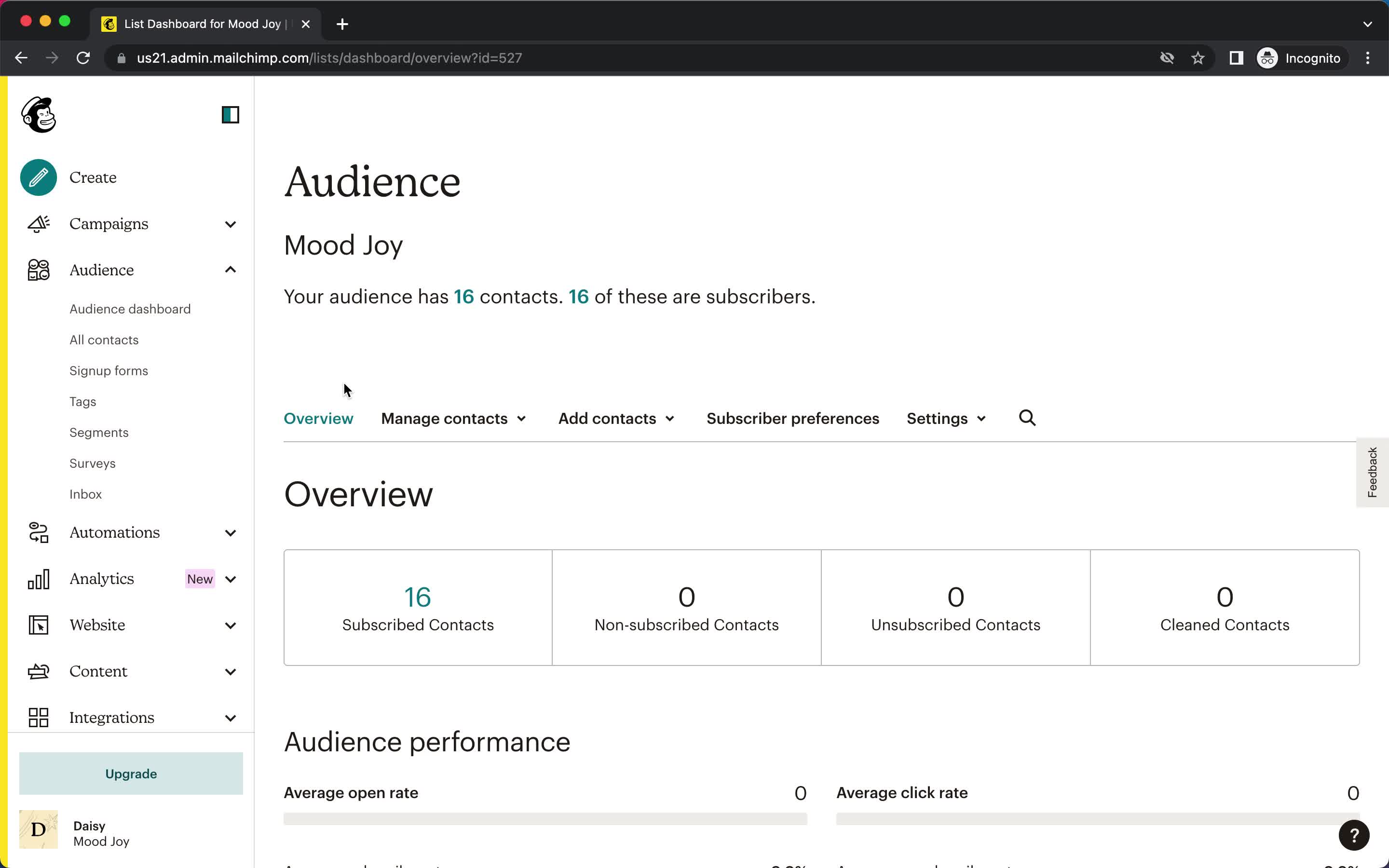Click the eye-slash tracking icon in address bar

pos(1167,58)
